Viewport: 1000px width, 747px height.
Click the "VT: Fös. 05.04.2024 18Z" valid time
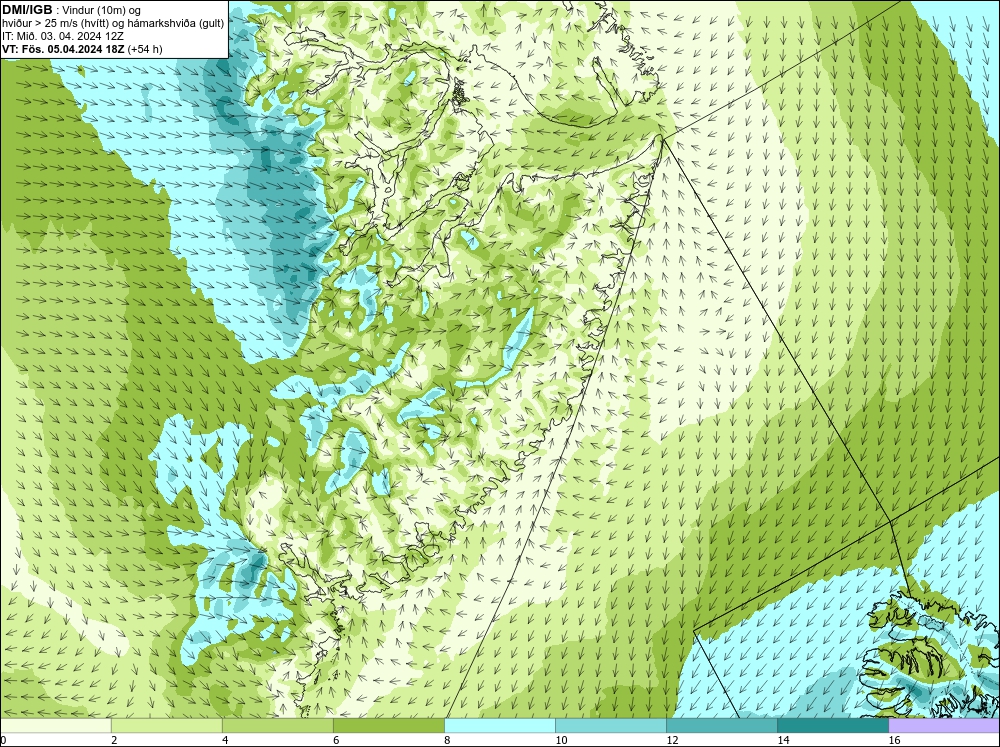coord(63,49)
